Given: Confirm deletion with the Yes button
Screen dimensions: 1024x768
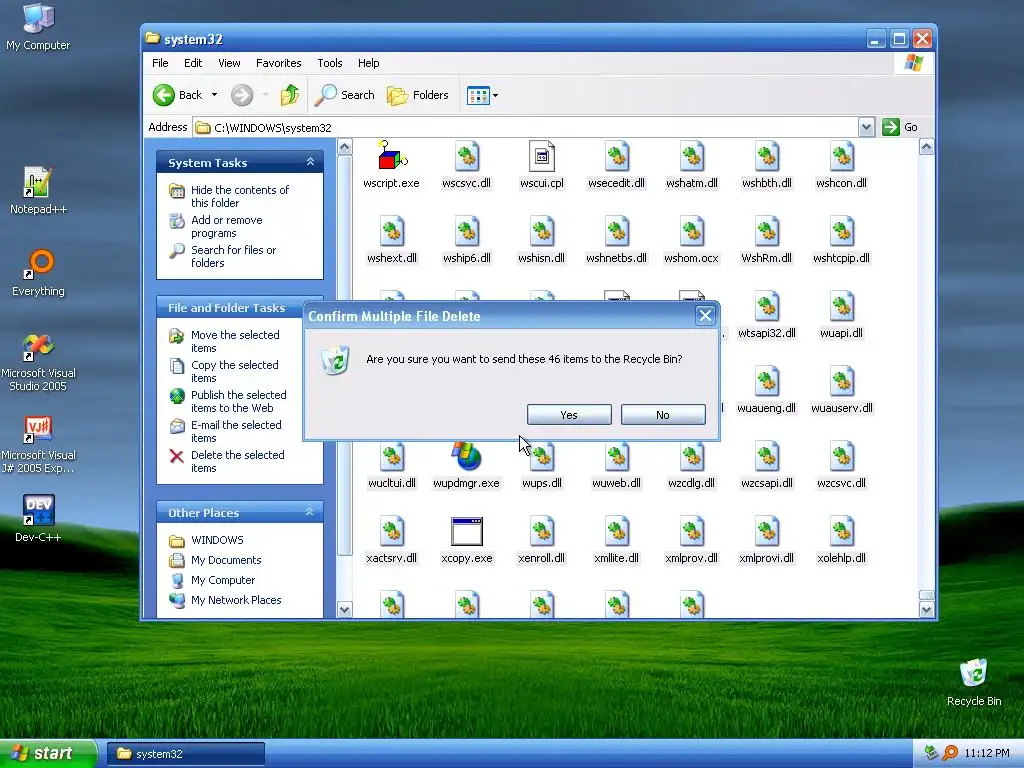Looking at the screenshot, I should pyautogui.click(x=569, y=415).
